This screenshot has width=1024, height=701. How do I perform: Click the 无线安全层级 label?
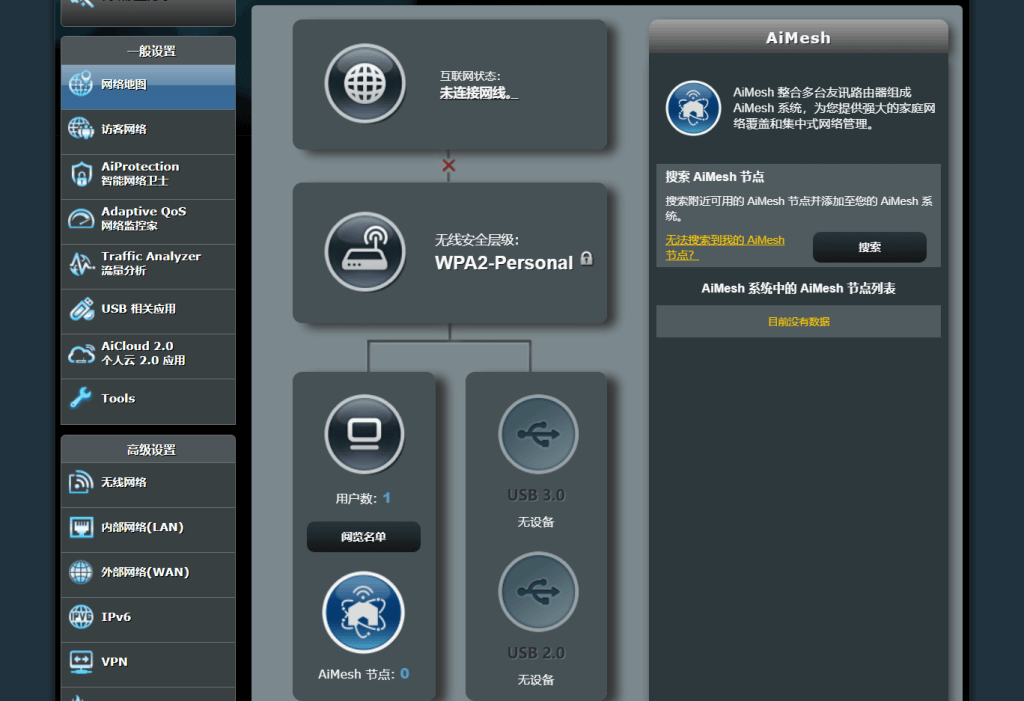coord(477,240)
